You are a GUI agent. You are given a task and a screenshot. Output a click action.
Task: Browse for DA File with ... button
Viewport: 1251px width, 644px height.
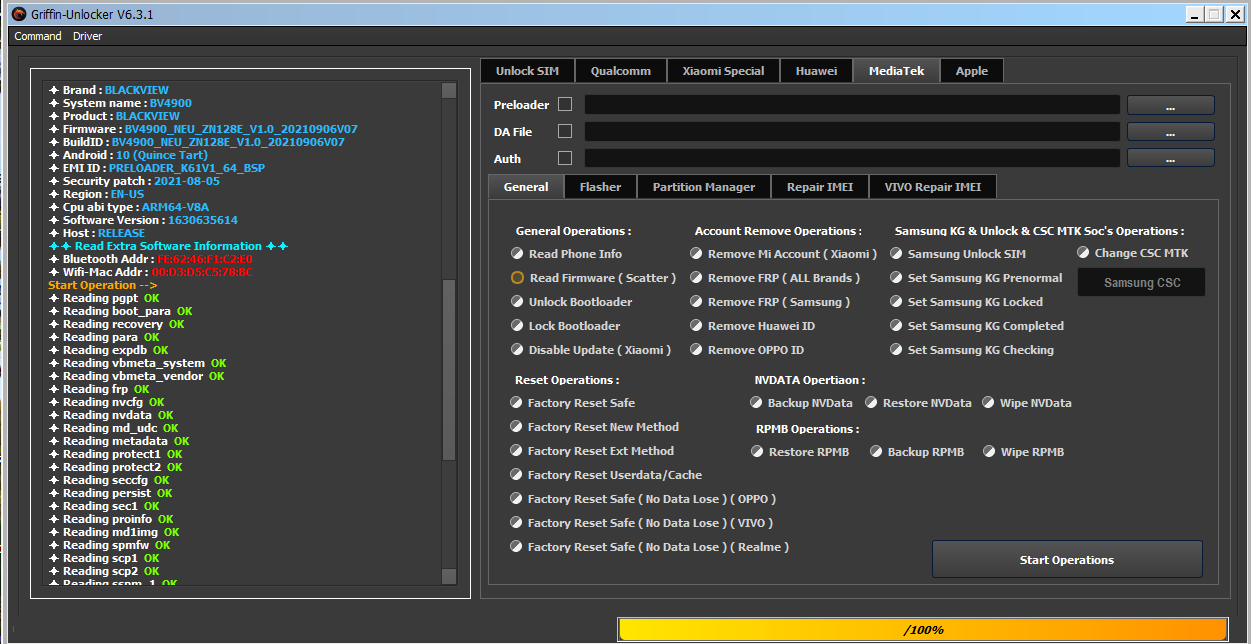pos(1170,132)
